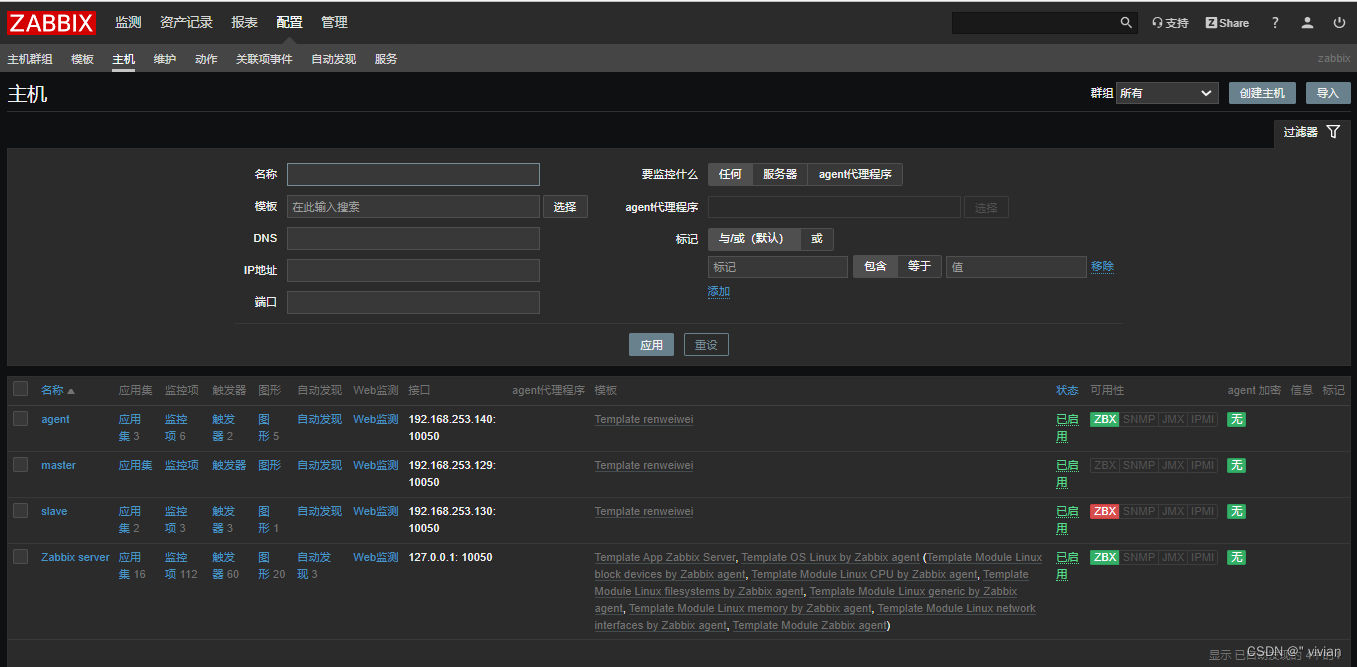Toggle the filter funnel icon
Viewport: 1357px width, 667px height.
1333,132
